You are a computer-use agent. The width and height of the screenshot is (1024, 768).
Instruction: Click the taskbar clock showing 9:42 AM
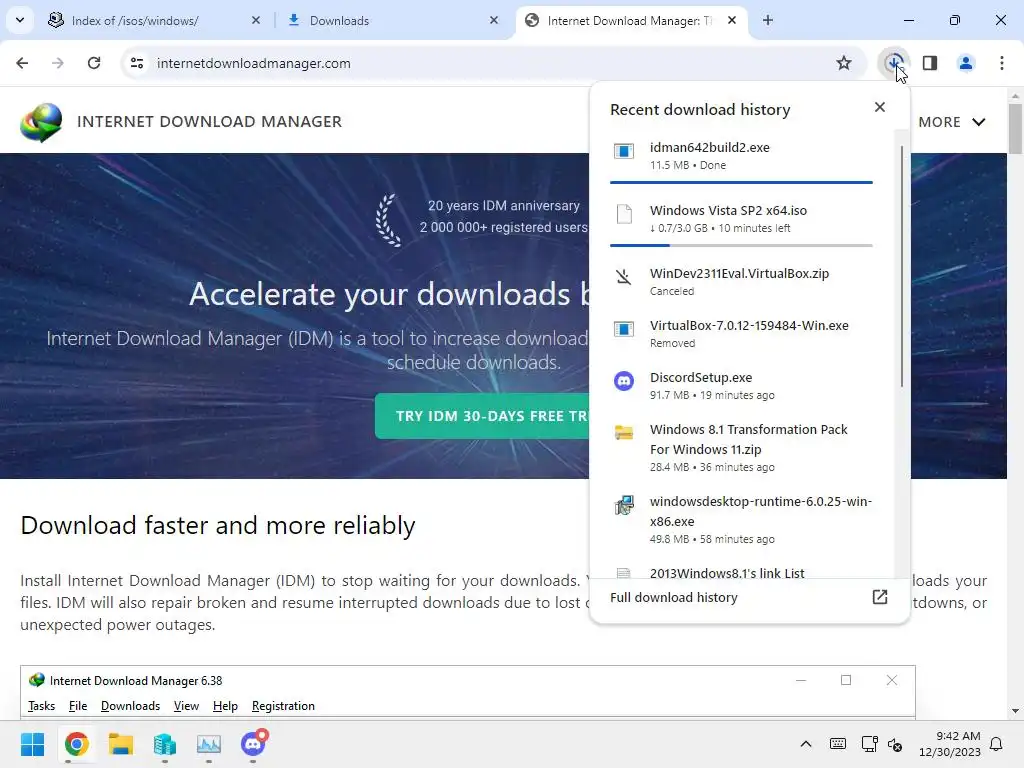(950, 744)
